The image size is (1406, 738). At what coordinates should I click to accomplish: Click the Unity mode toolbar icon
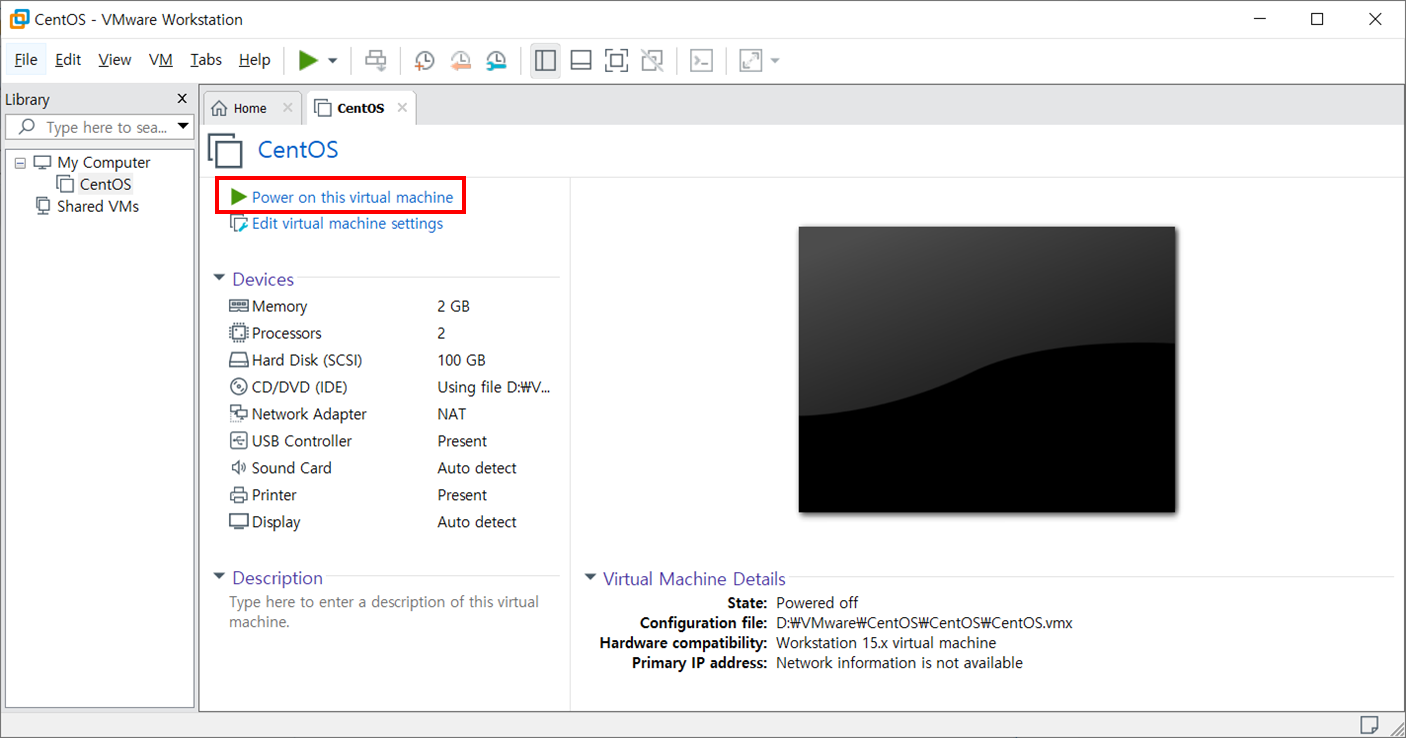652,61
